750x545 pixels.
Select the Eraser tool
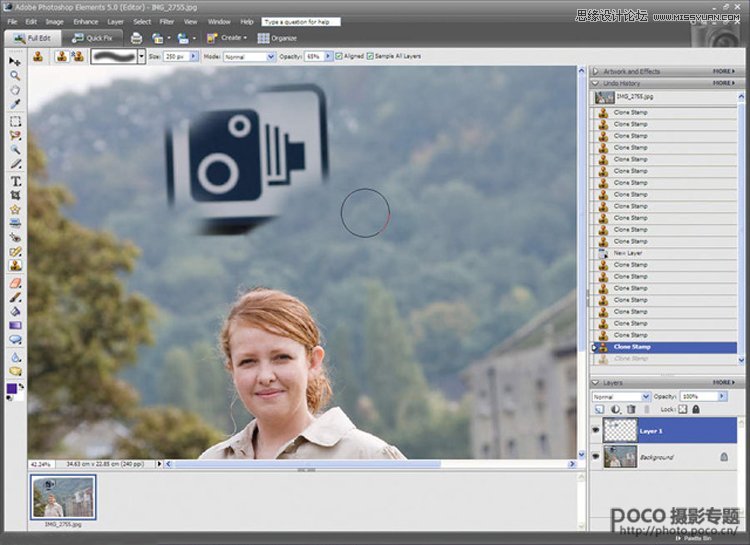tap(15, 283)
